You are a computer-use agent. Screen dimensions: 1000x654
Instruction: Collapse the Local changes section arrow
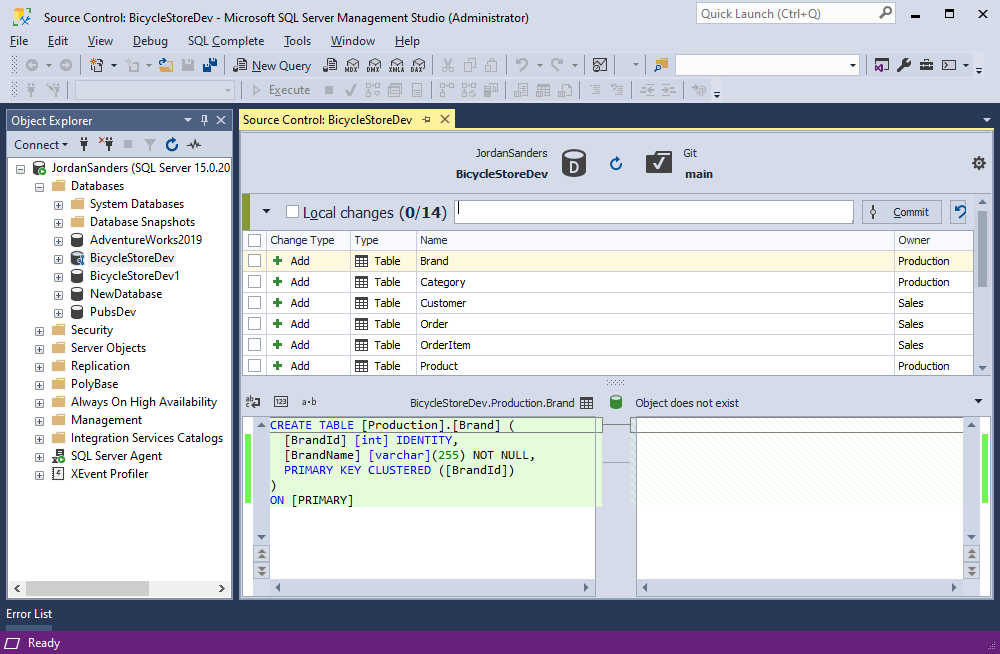[x=267, y=211]
